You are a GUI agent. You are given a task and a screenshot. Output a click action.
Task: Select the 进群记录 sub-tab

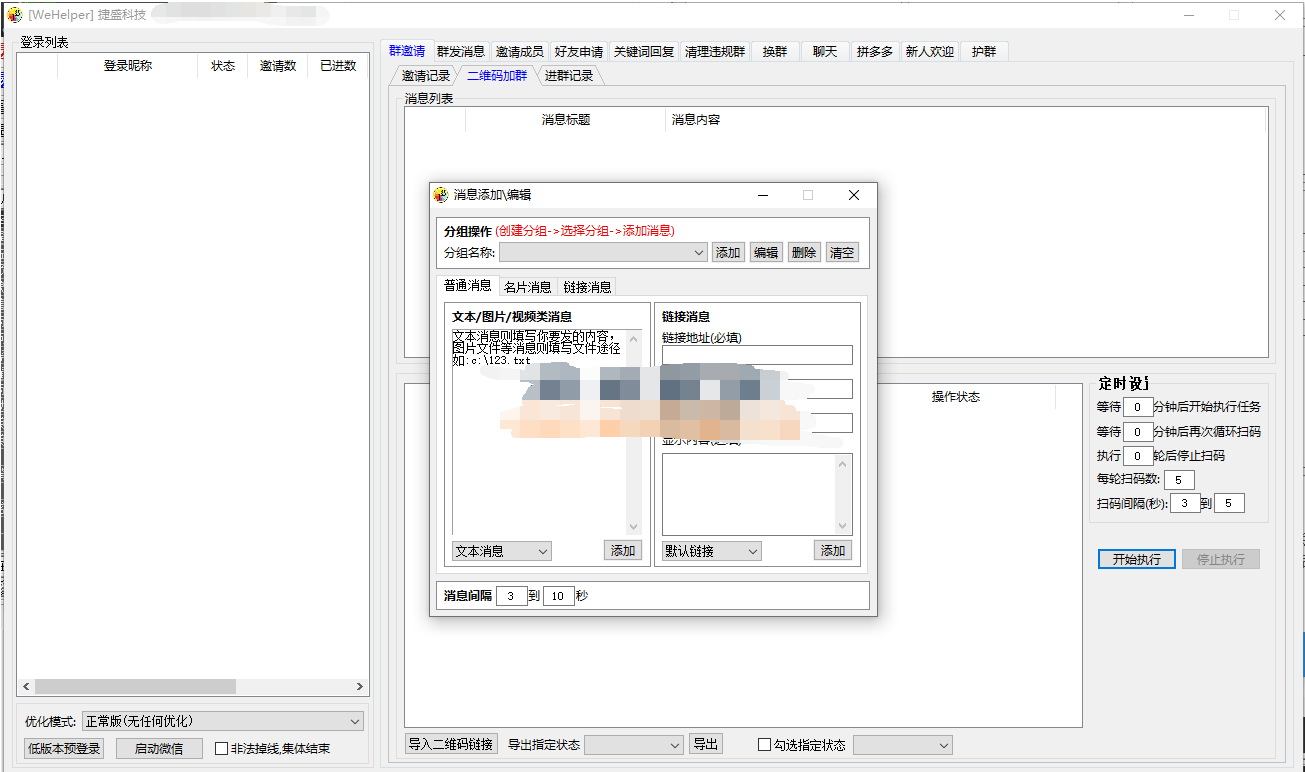click(x=569, y=76)
